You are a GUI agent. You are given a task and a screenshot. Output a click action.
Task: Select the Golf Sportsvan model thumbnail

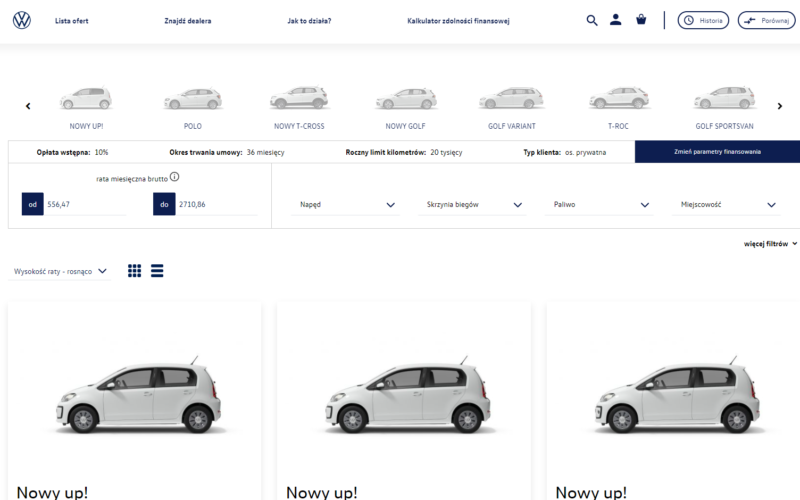coord(724,108)
